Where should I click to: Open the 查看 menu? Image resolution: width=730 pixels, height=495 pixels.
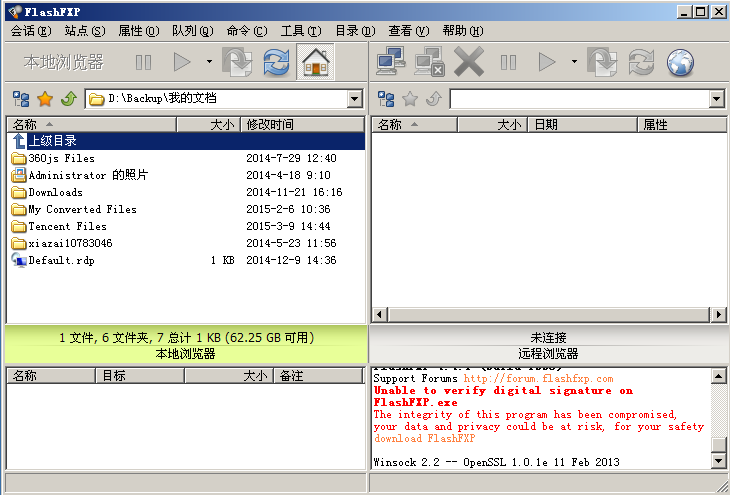[x=409, y=31]
